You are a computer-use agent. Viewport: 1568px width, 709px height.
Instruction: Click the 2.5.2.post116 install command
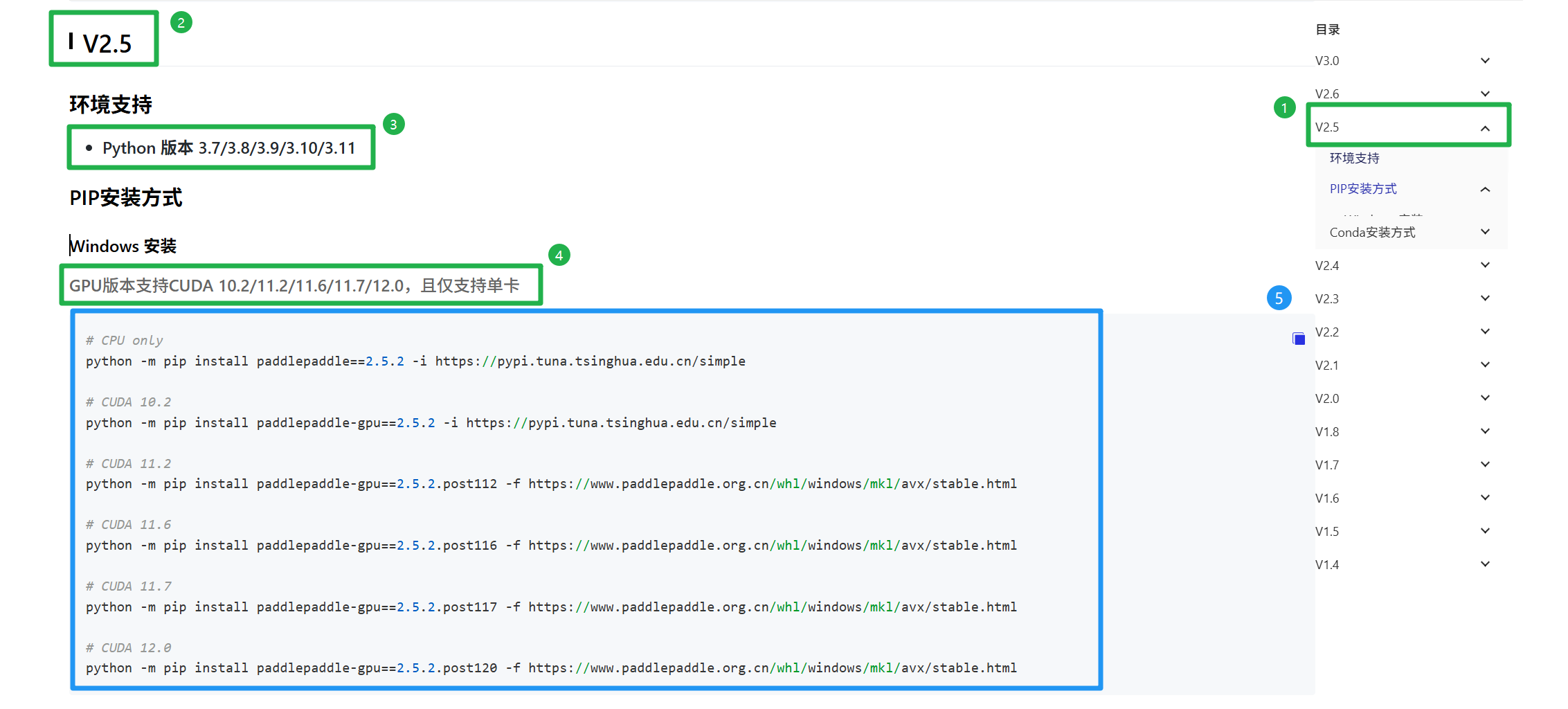pos(551,546)
